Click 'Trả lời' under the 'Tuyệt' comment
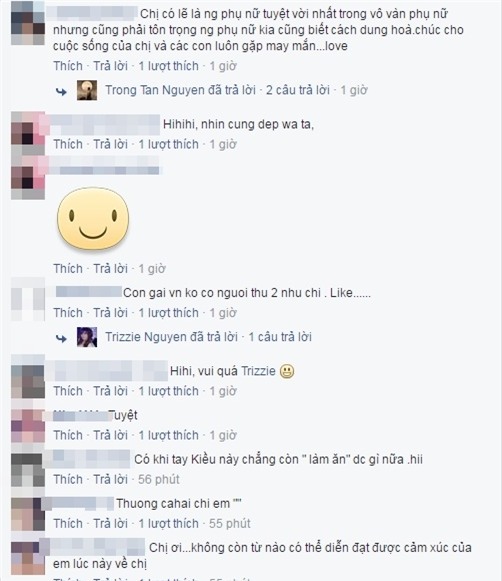This screenshot has height=581, width=502. point(110,435)
